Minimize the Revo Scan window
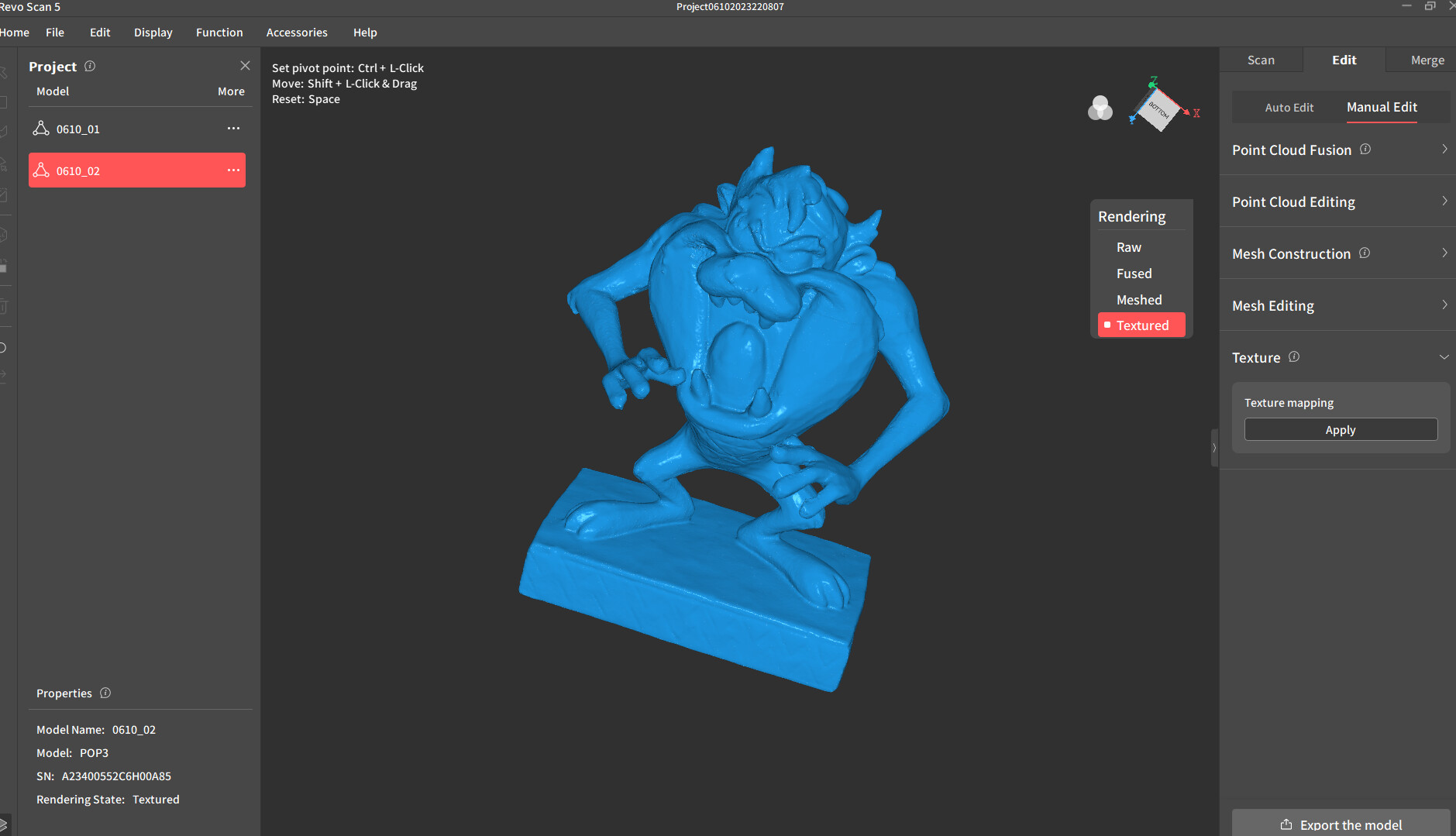The width and height of the screenshot is (1456, 836). pos(1406,6)
